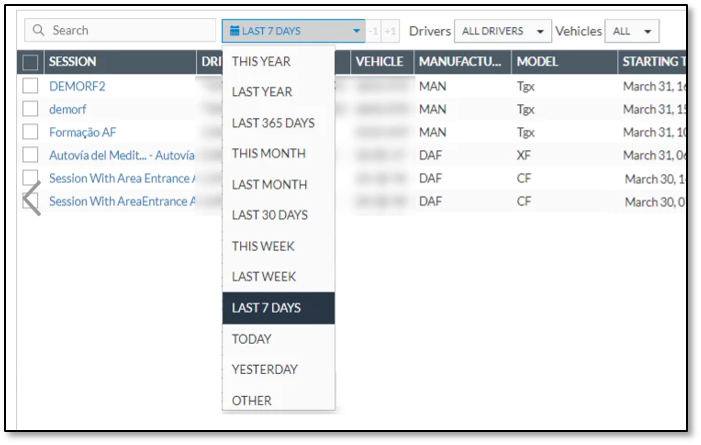The height and width of the screenshot is (445, 701).
Task: Open the Session With Area Entrance link
Action: pos(122,178)
